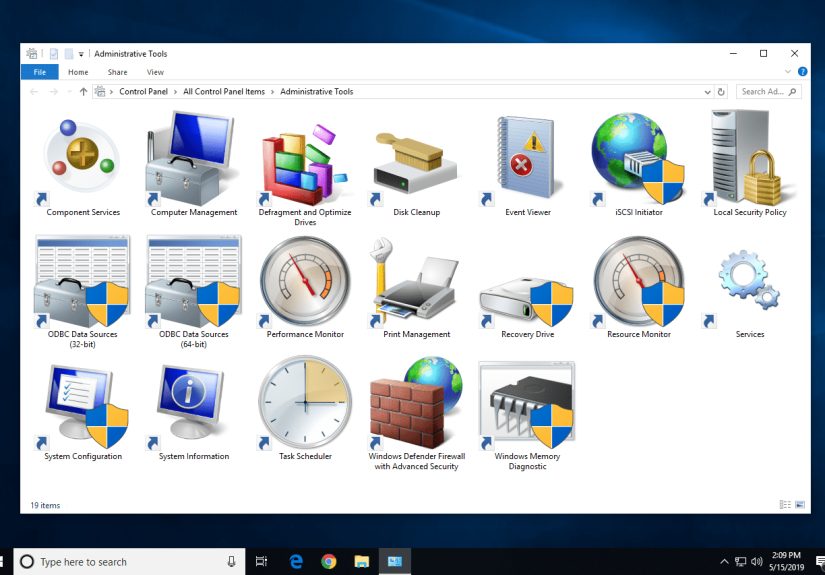
Task: Expand the address bar history dropdown
Action: tap(707, 92)
